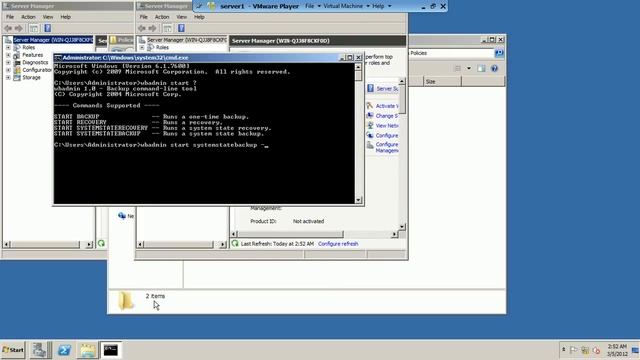
Task: Open Help menu in the middle Server Manager window
Action: (x=199, y=17)
